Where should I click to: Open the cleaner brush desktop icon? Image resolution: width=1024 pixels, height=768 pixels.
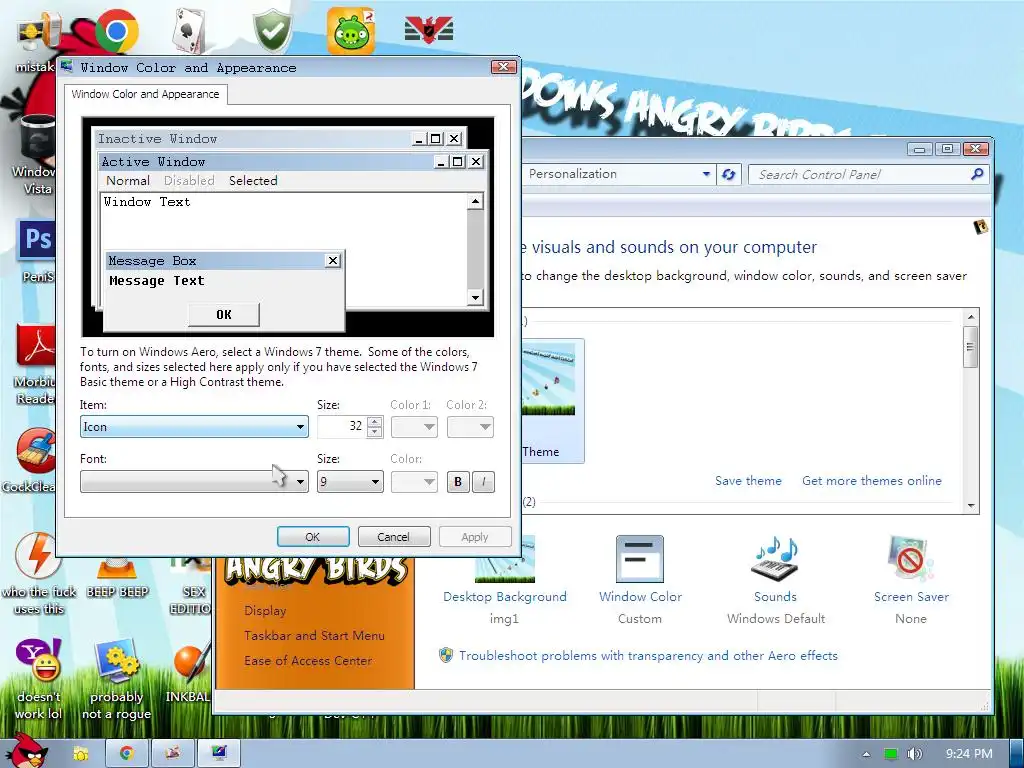click(x=36, y=451)
